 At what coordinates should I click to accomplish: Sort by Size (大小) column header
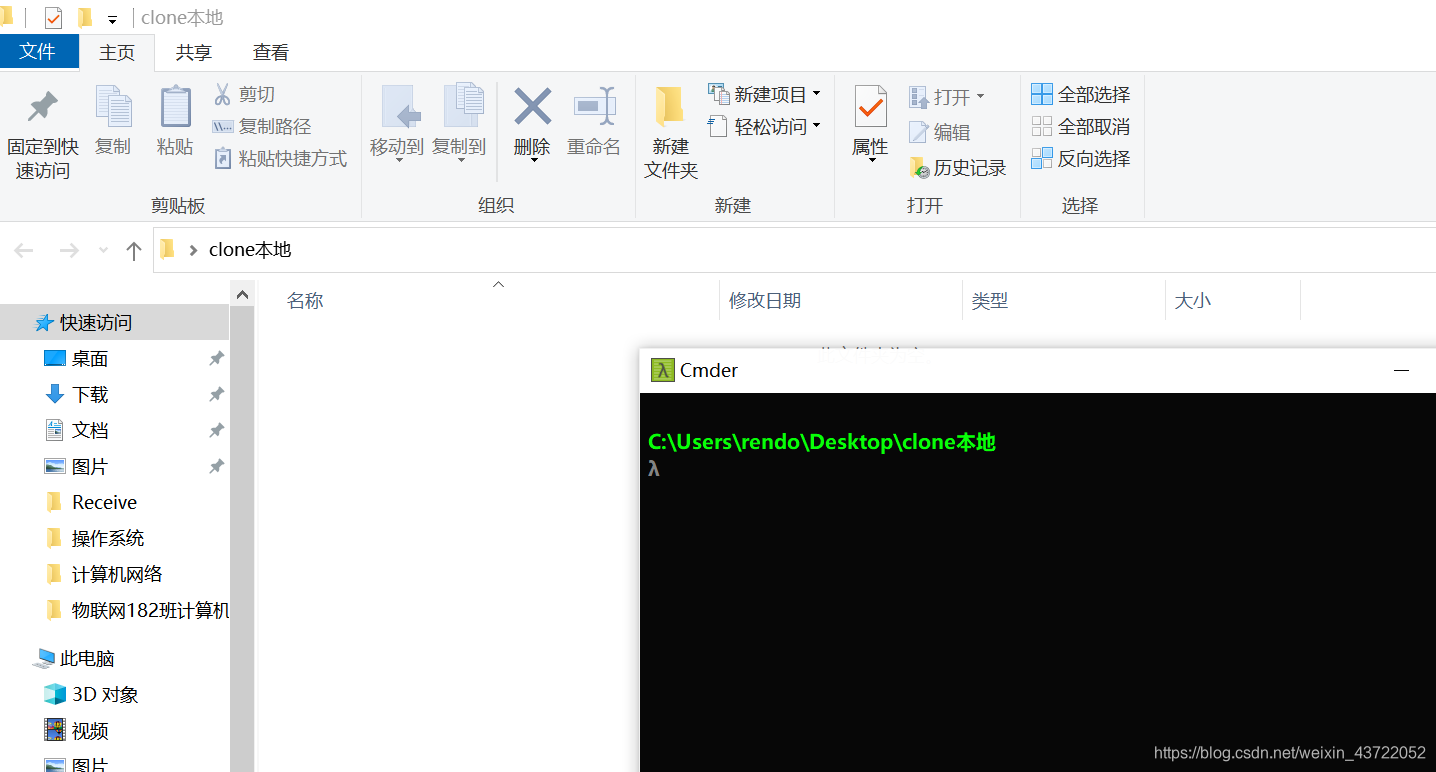coord(1192,301)
